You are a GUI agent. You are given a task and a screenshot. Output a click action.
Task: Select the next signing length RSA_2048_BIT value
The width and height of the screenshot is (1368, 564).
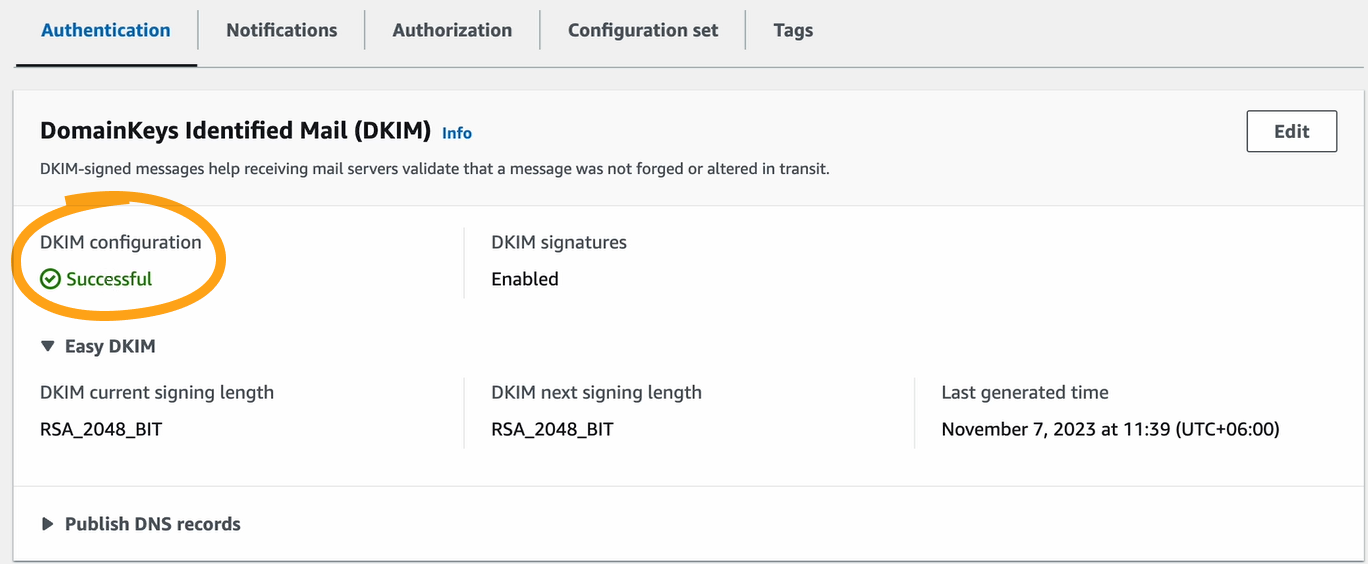point(552,430)
